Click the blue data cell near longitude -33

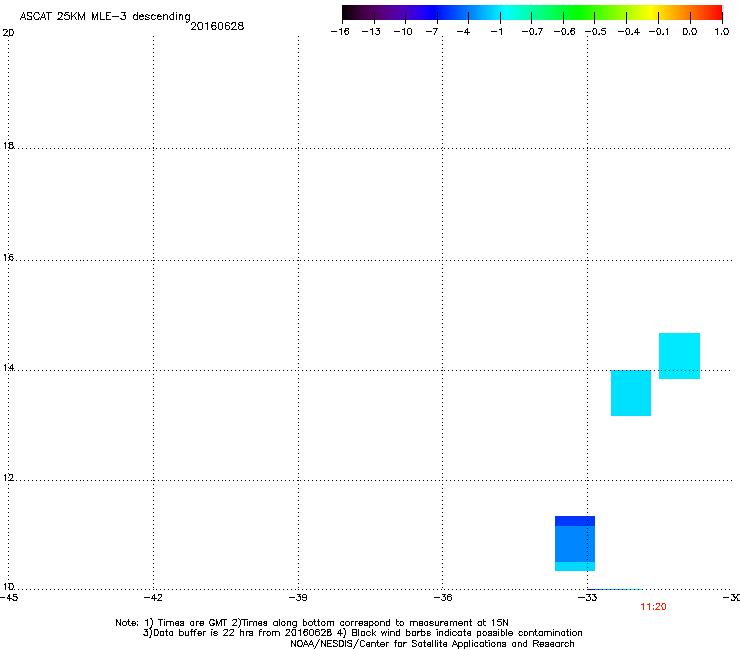pyautogui.click(x=575, y=543)
